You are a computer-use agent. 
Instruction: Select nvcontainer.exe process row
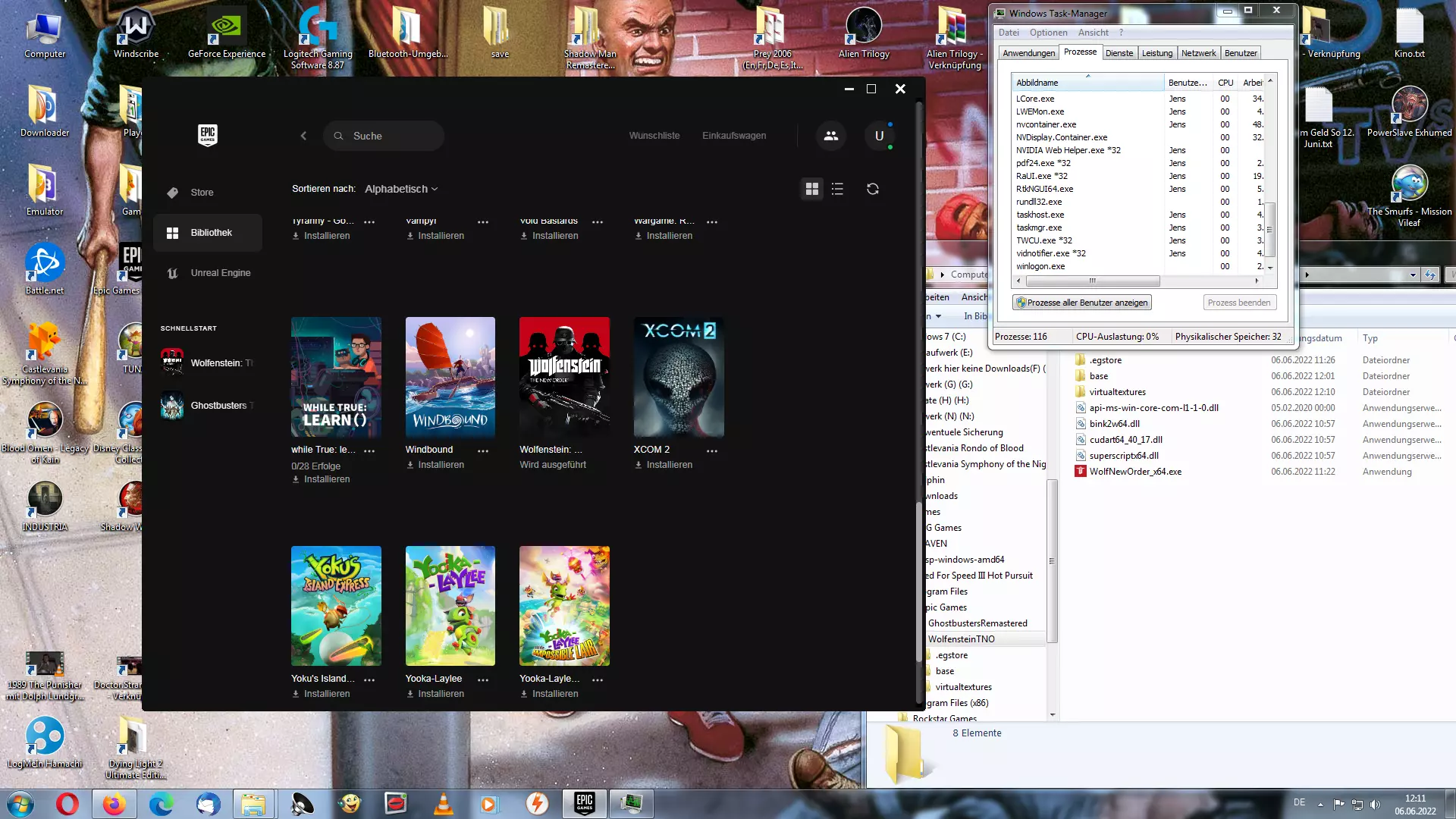click(1138, 124)
